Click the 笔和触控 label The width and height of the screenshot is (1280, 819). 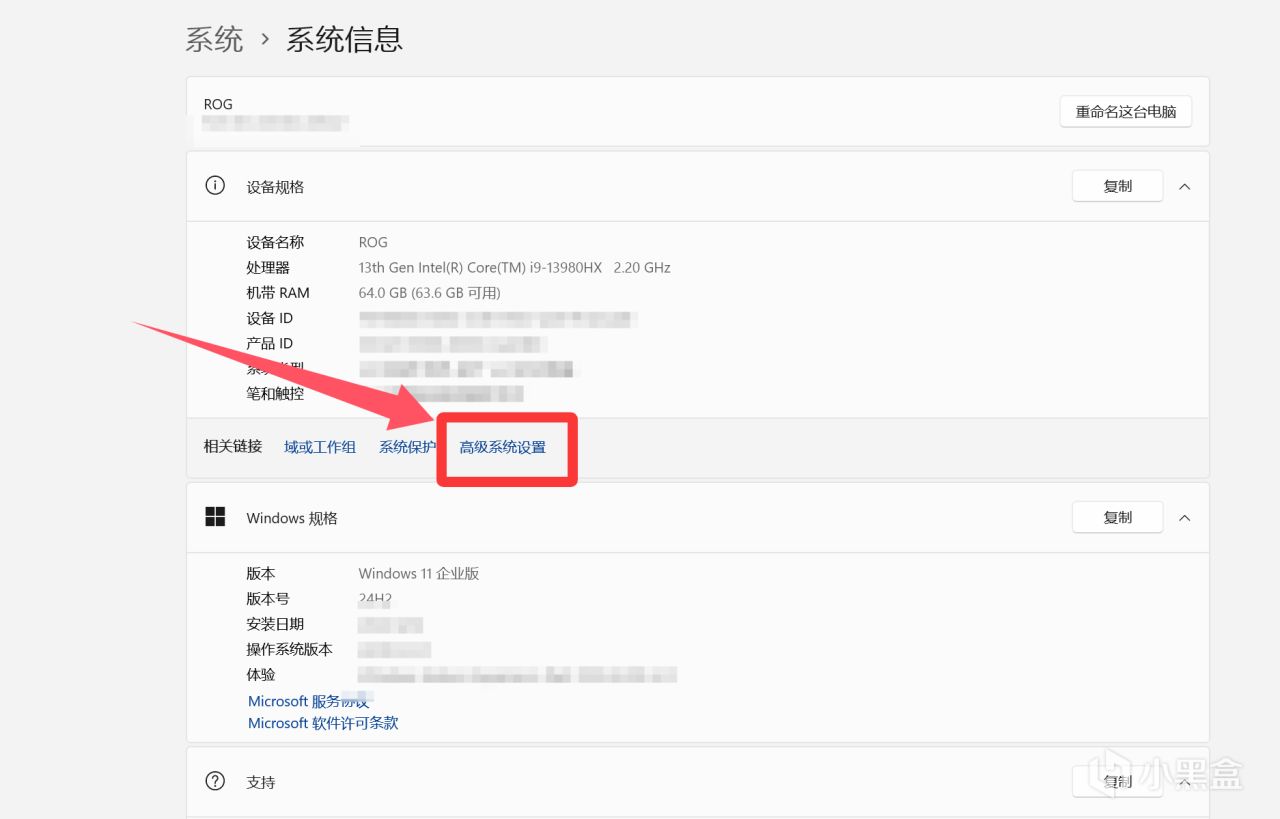[x=275, y=394]
